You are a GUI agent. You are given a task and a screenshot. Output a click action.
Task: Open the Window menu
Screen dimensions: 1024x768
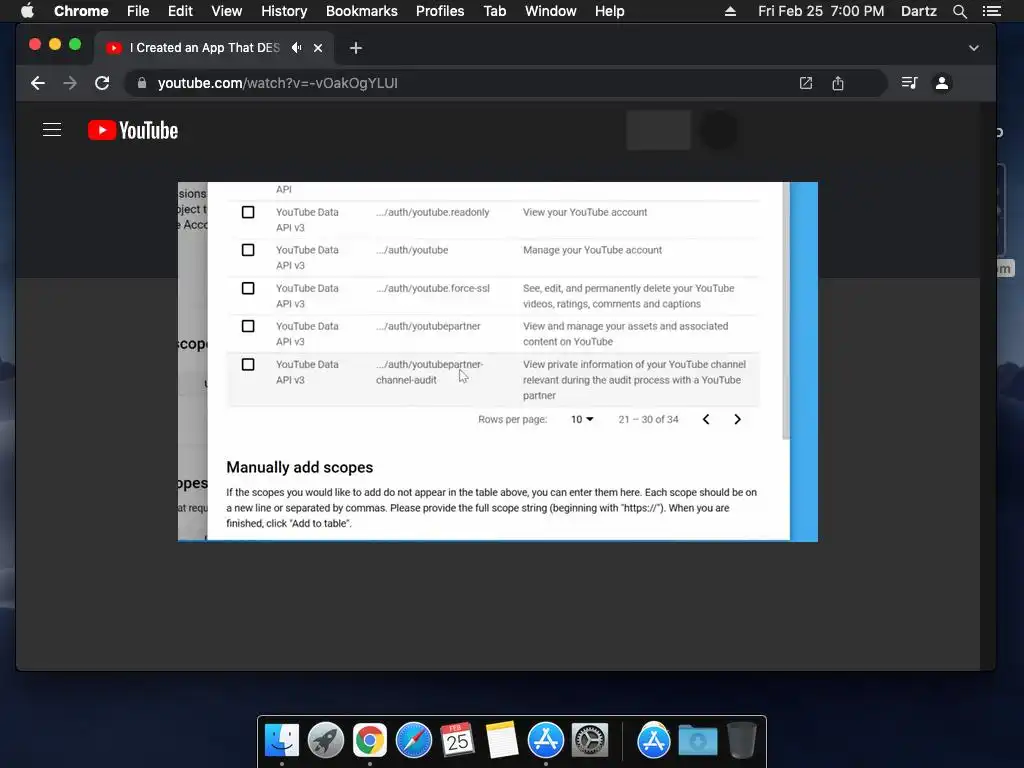(x=551, y=11)
